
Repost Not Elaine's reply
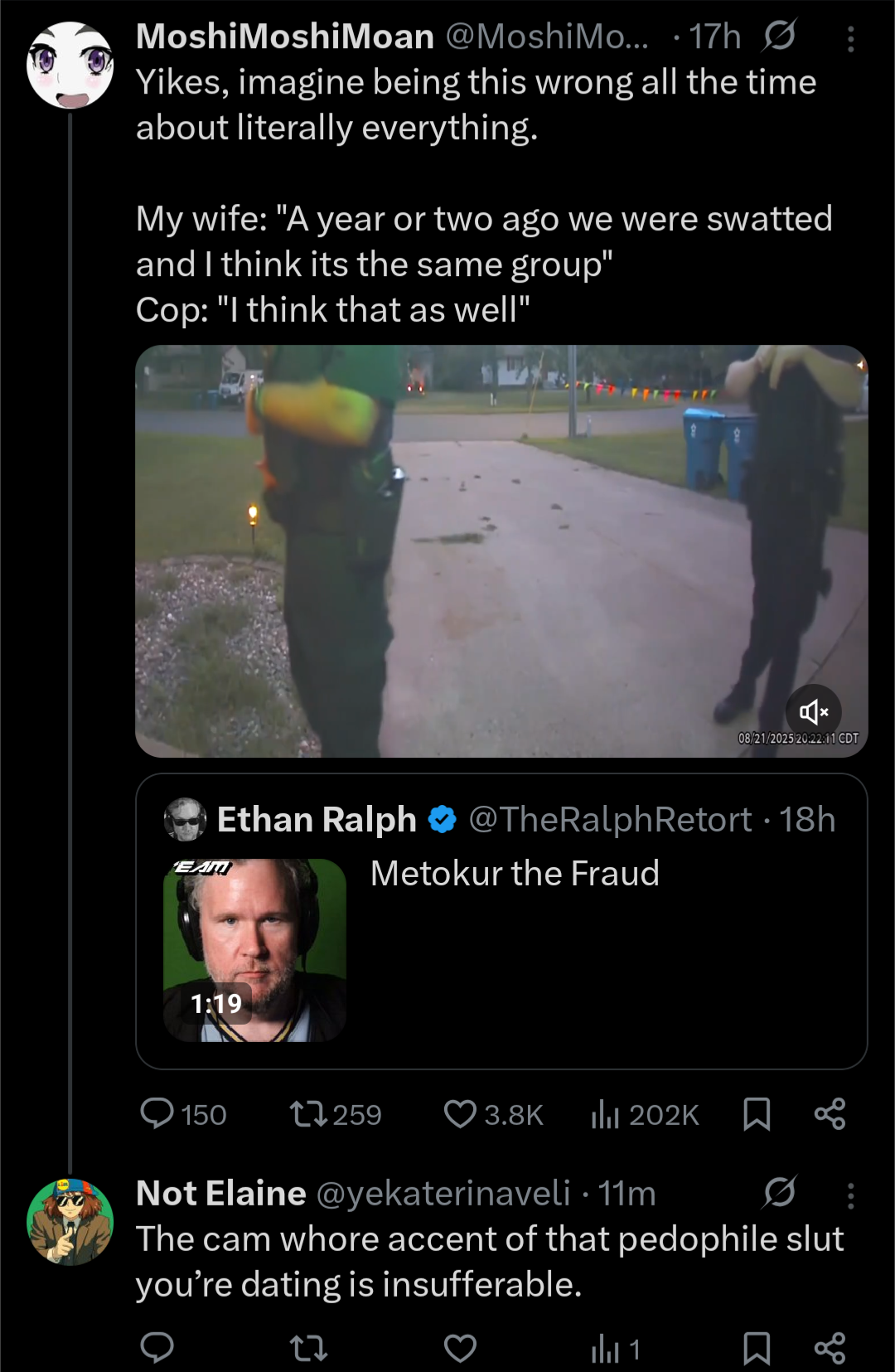point(309,1349)
